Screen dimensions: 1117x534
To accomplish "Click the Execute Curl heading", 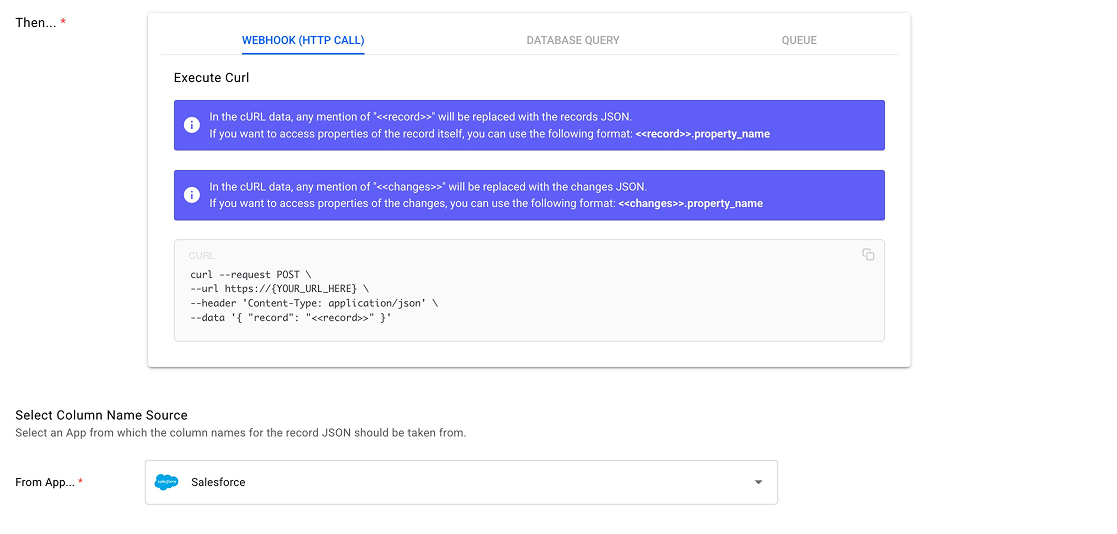I will click(x=211, y=78).
